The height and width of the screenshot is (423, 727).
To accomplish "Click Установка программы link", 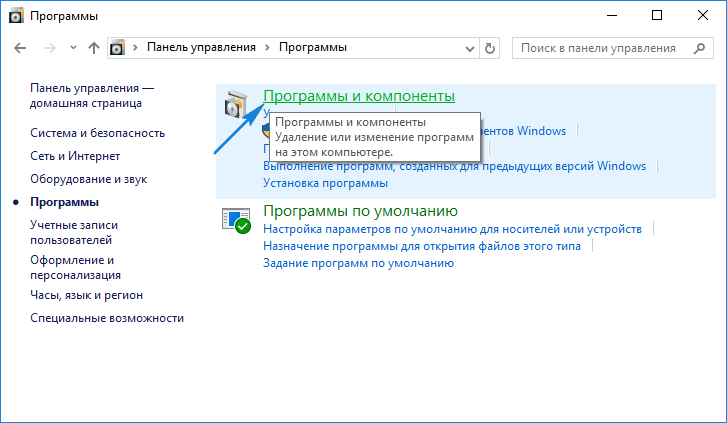I will pyautogui.click(x=325, y=183).
